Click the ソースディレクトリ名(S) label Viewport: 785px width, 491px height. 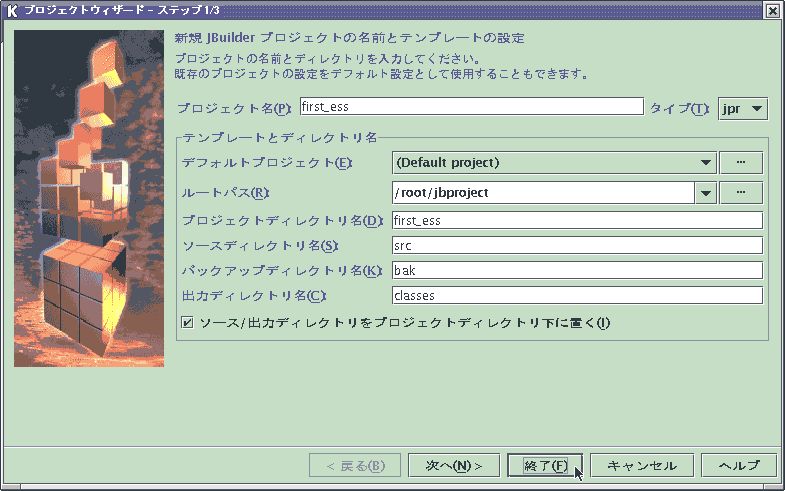[260, 246]
